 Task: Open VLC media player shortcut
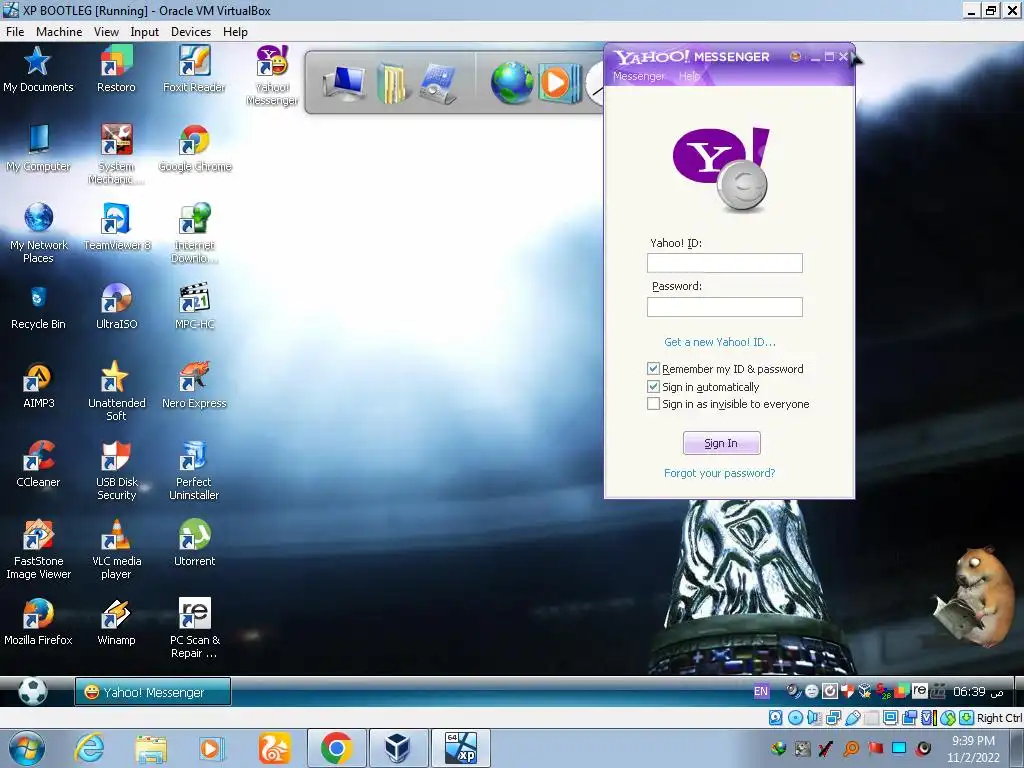pyautogui.click(x=116, y=549)
